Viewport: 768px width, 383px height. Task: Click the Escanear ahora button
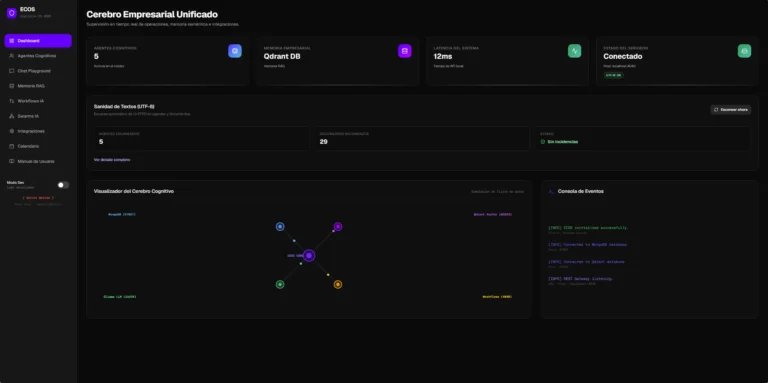730,110
